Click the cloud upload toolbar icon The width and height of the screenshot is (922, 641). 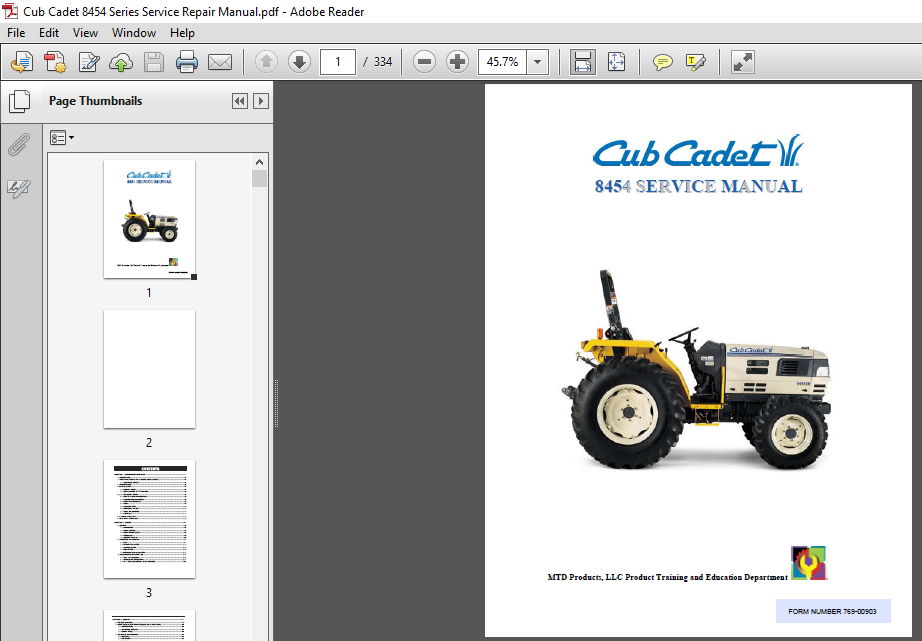click(121, 62)
